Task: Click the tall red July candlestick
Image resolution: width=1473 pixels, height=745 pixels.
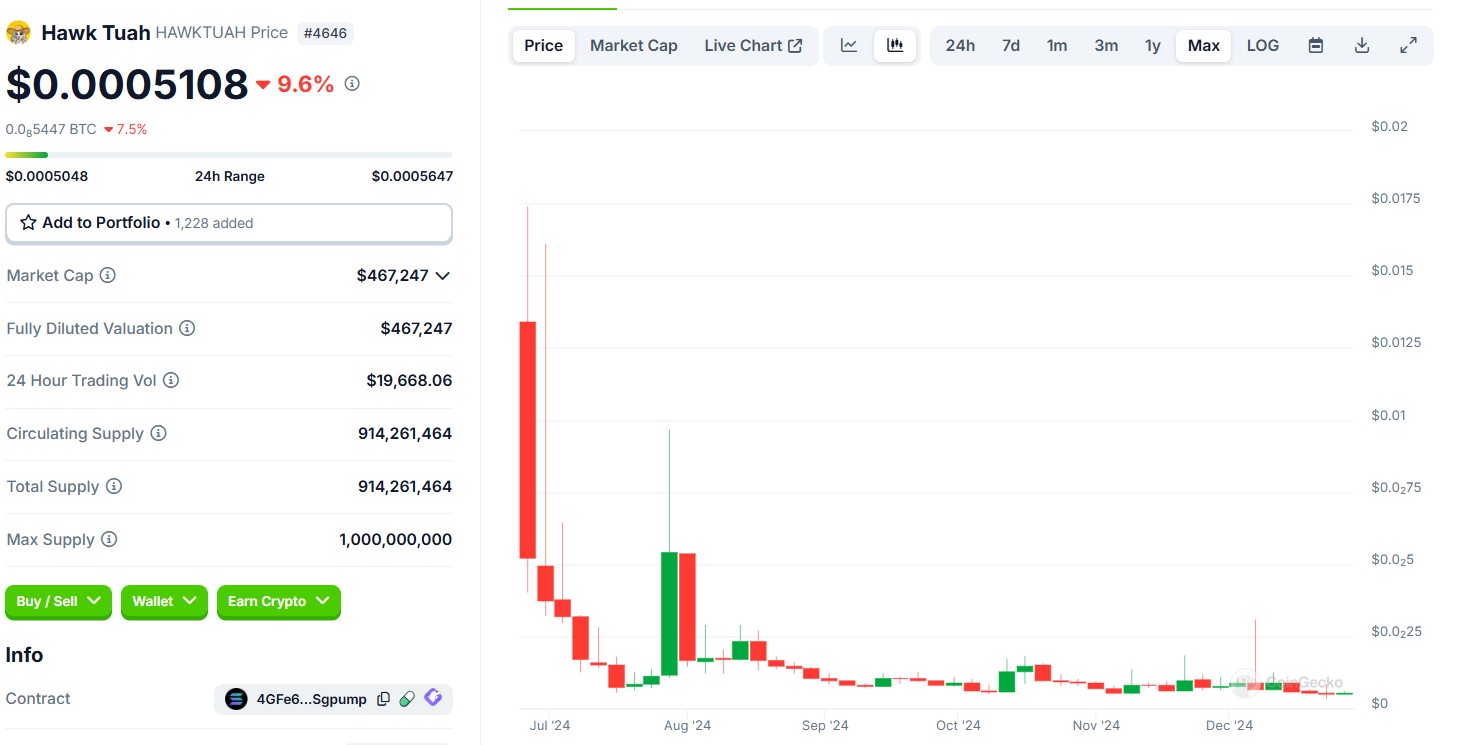Action: (527, 439)
